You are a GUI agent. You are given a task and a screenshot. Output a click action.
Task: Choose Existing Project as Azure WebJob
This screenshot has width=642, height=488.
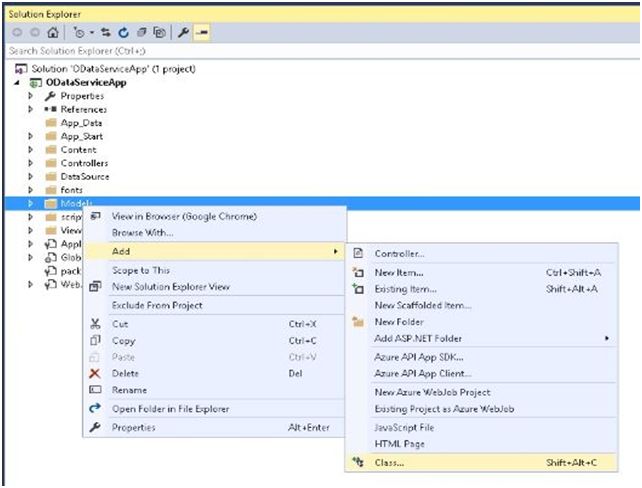444,409
